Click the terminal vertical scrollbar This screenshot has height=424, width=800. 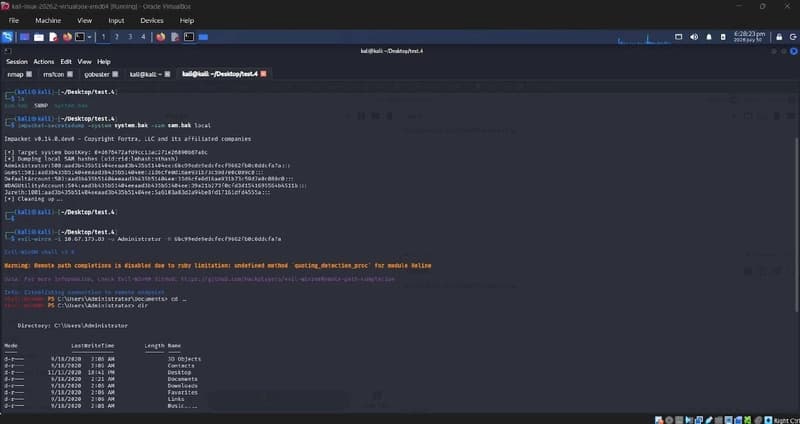pos(796,225)
